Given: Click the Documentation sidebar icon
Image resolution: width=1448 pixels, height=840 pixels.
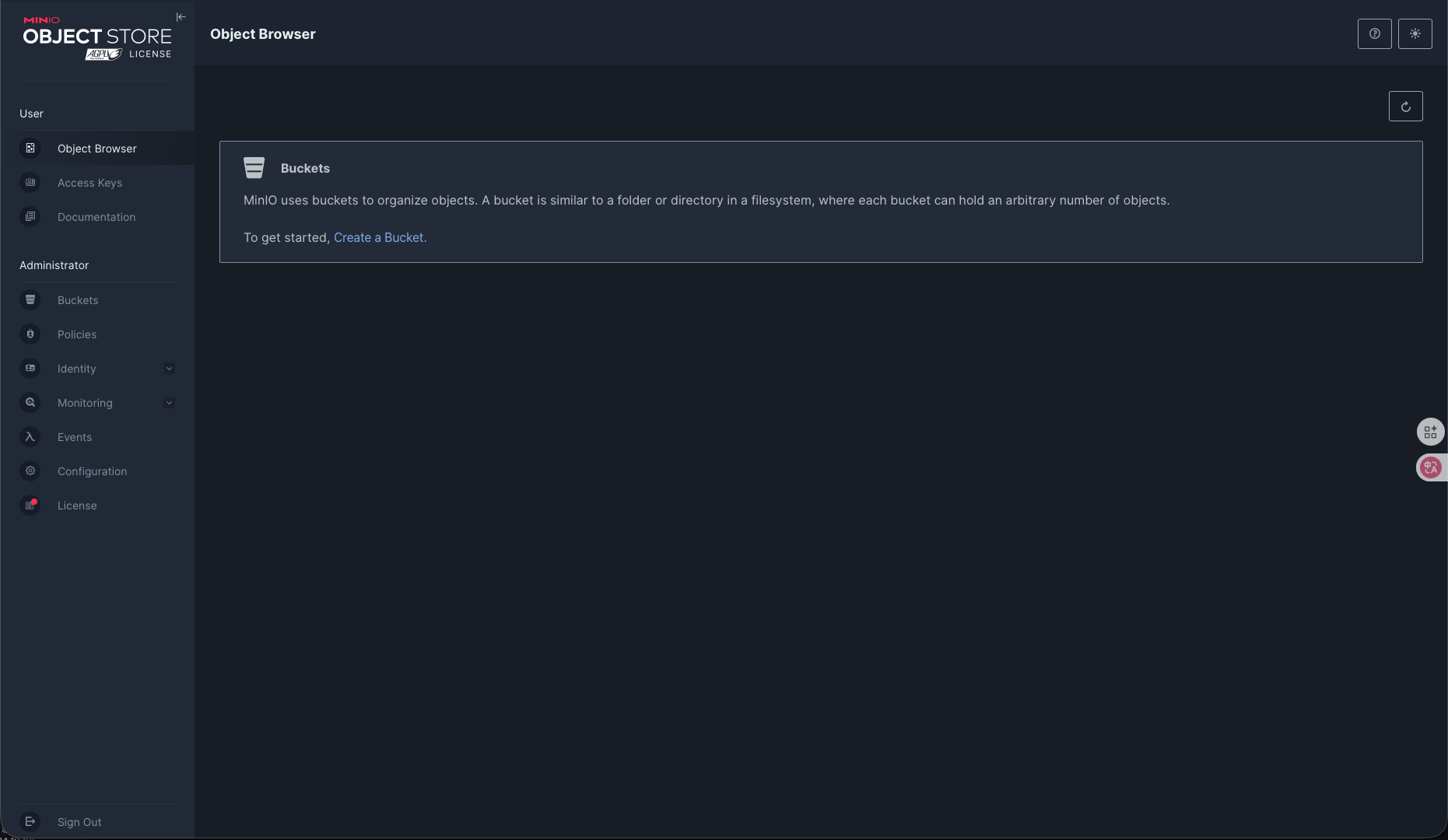Looking at the screenshot, I should pos(30,217).
